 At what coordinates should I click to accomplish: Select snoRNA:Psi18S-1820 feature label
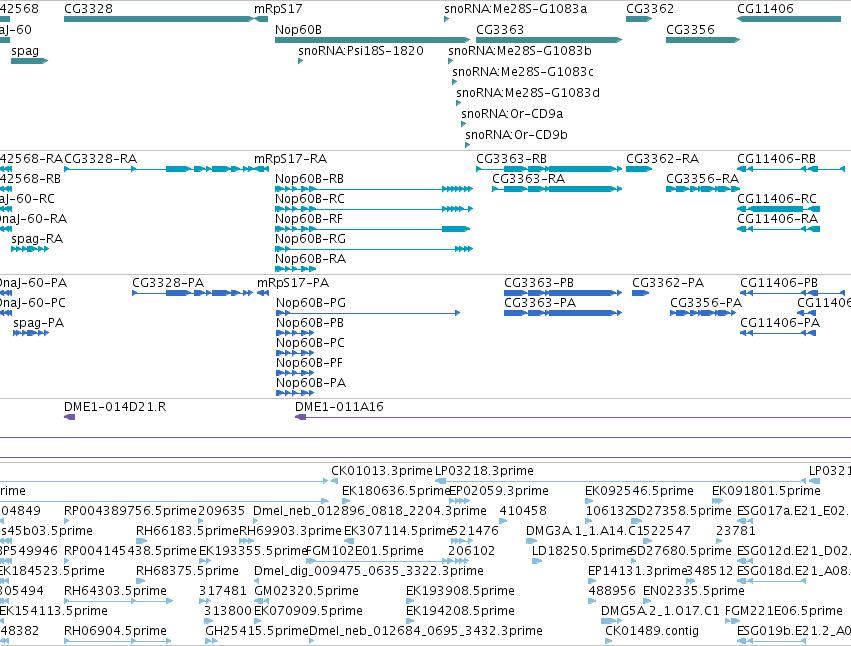360,50
